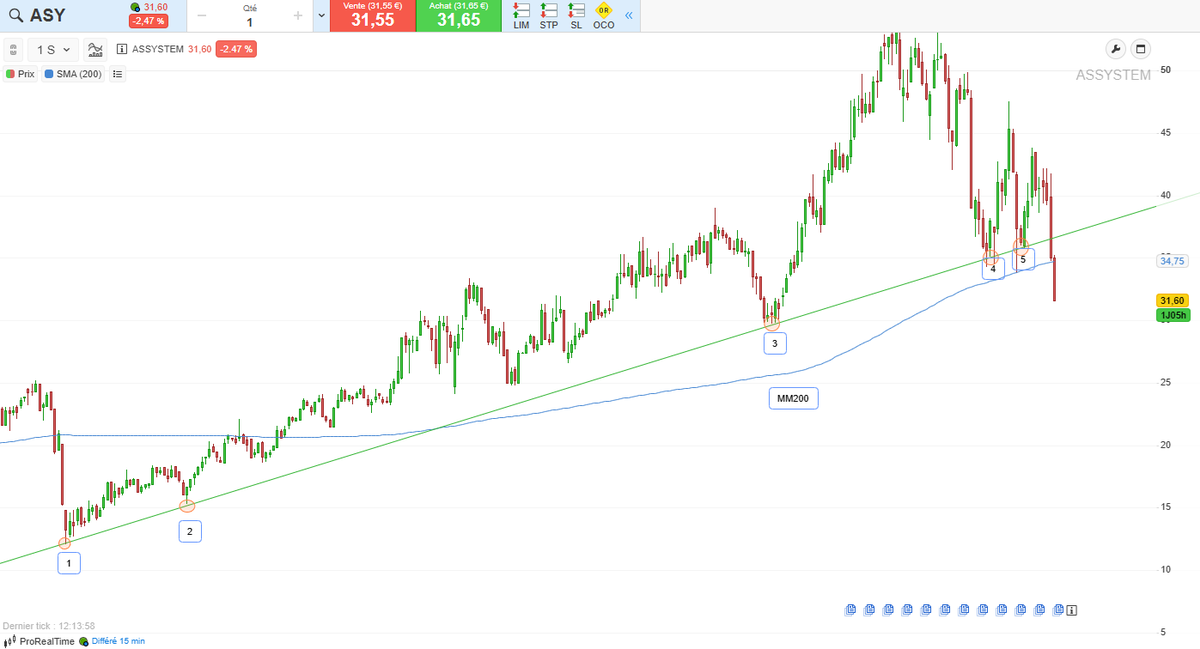The width and height of the screenshot is (1200, 649).
Task: Click the 34,75 price axis label
Action: point(1171,261)
